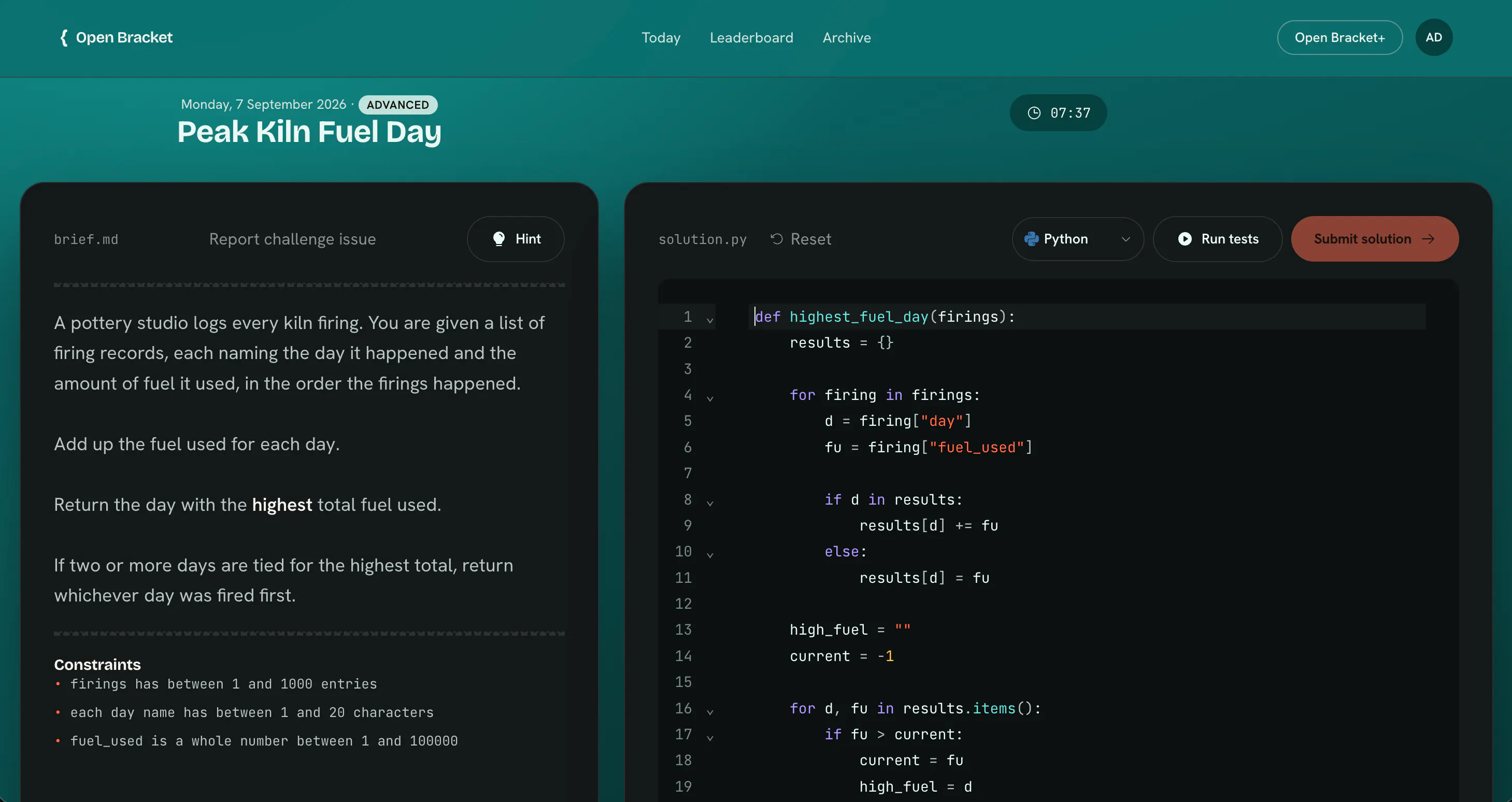Open the AD user avatar menu

tap(1434, 37)
